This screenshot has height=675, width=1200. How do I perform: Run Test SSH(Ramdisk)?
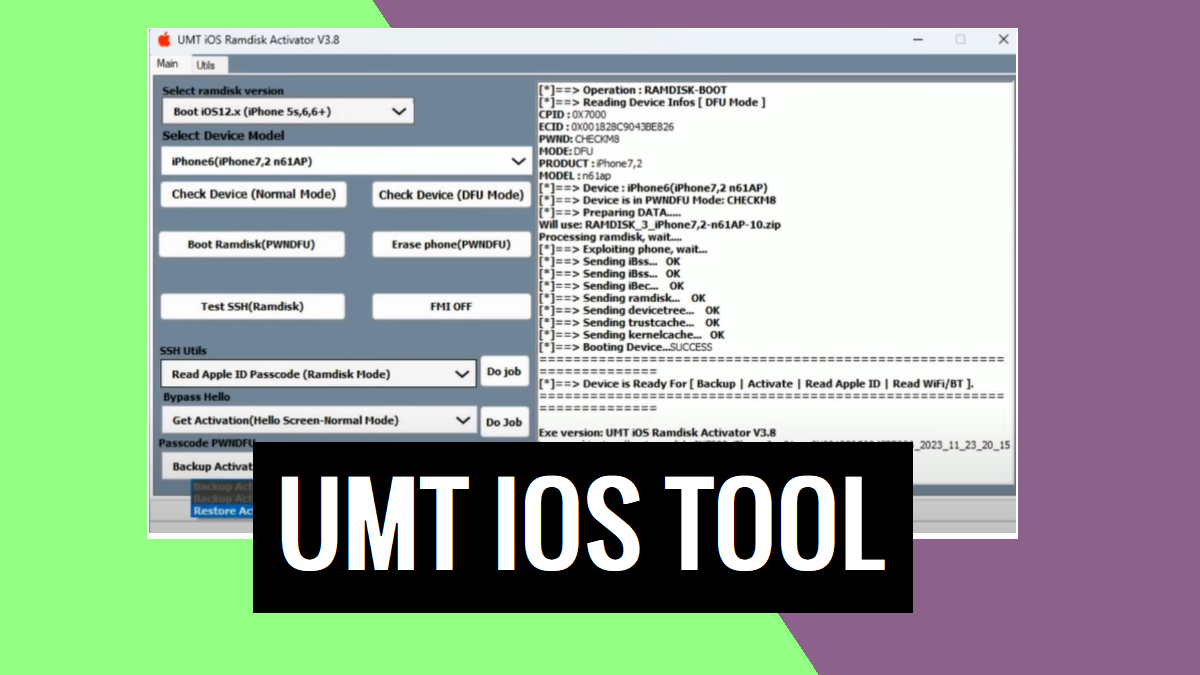pos(252,306)
